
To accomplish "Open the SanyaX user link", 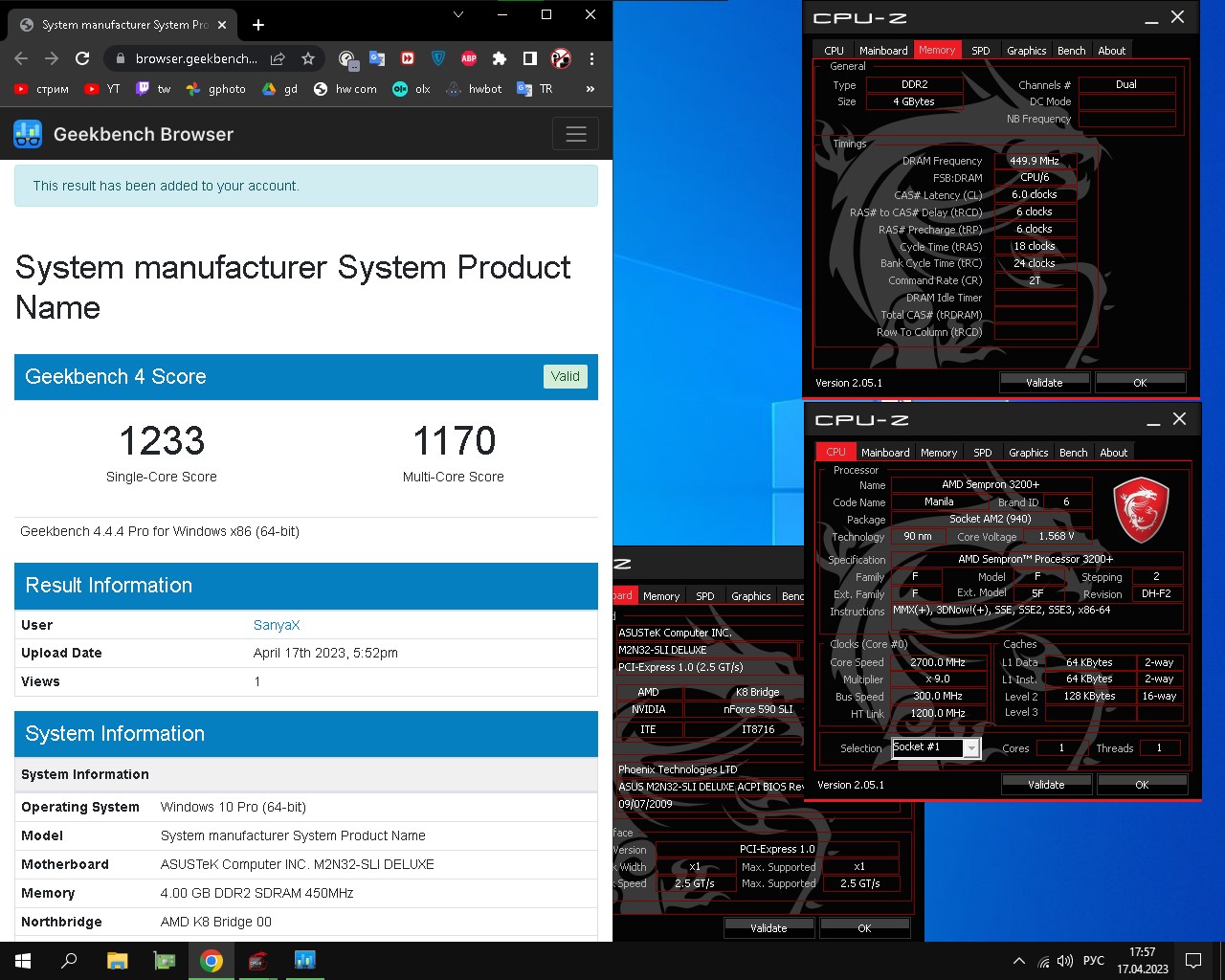I will (x=277, y=625).
